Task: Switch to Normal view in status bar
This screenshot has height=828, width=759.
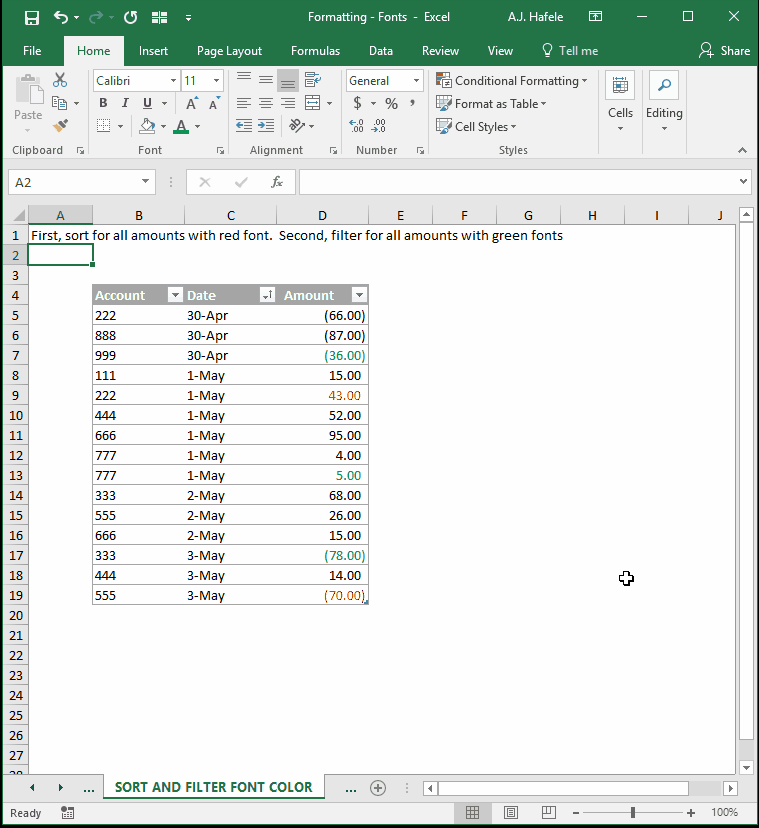Action: pos(472,813)
